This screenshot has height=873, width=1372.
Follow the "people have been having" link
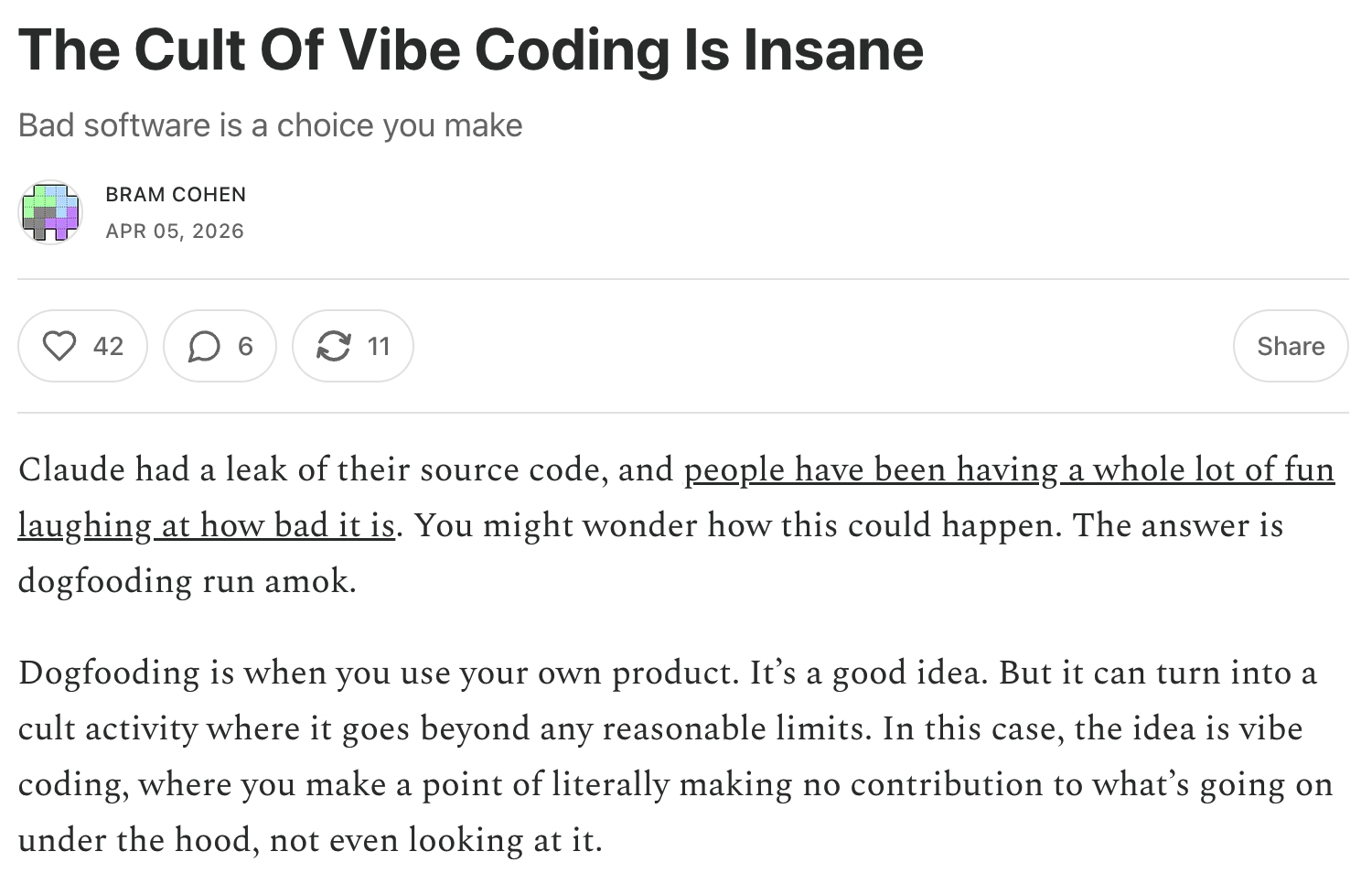tap(869, 469)
